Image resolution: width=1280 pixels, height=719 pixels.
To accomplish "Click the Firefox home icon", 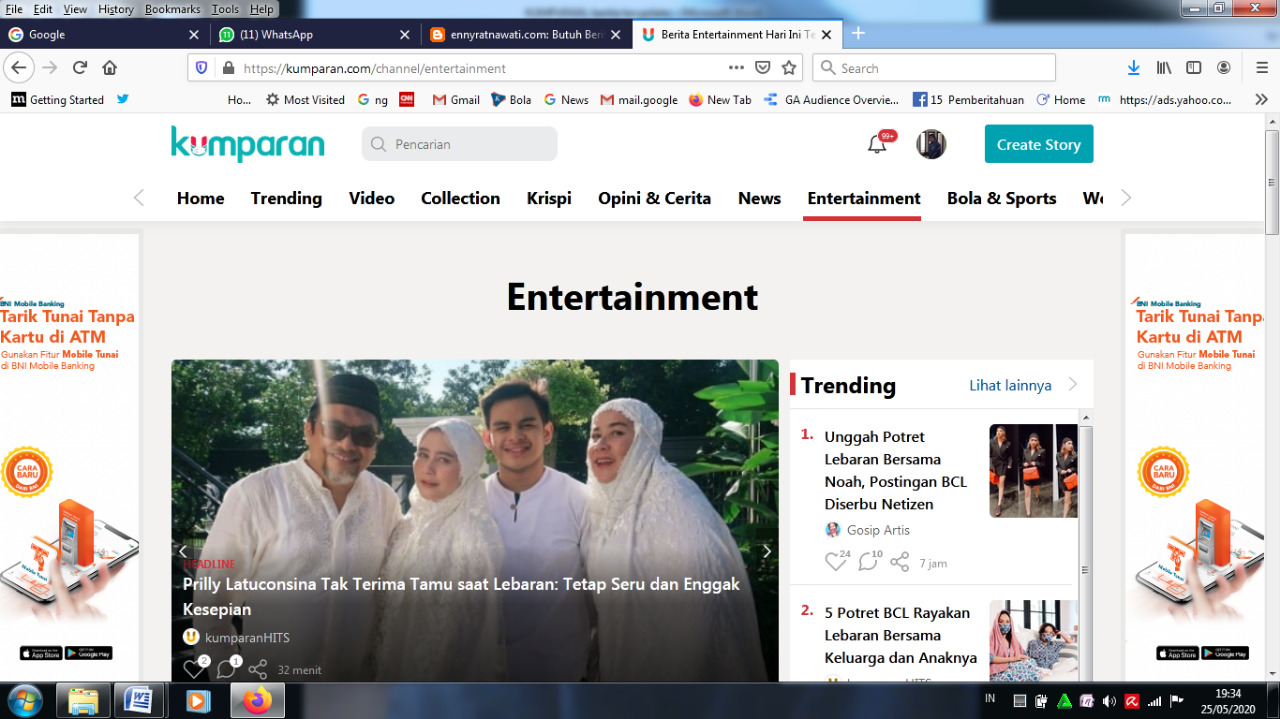I will 109,67.
